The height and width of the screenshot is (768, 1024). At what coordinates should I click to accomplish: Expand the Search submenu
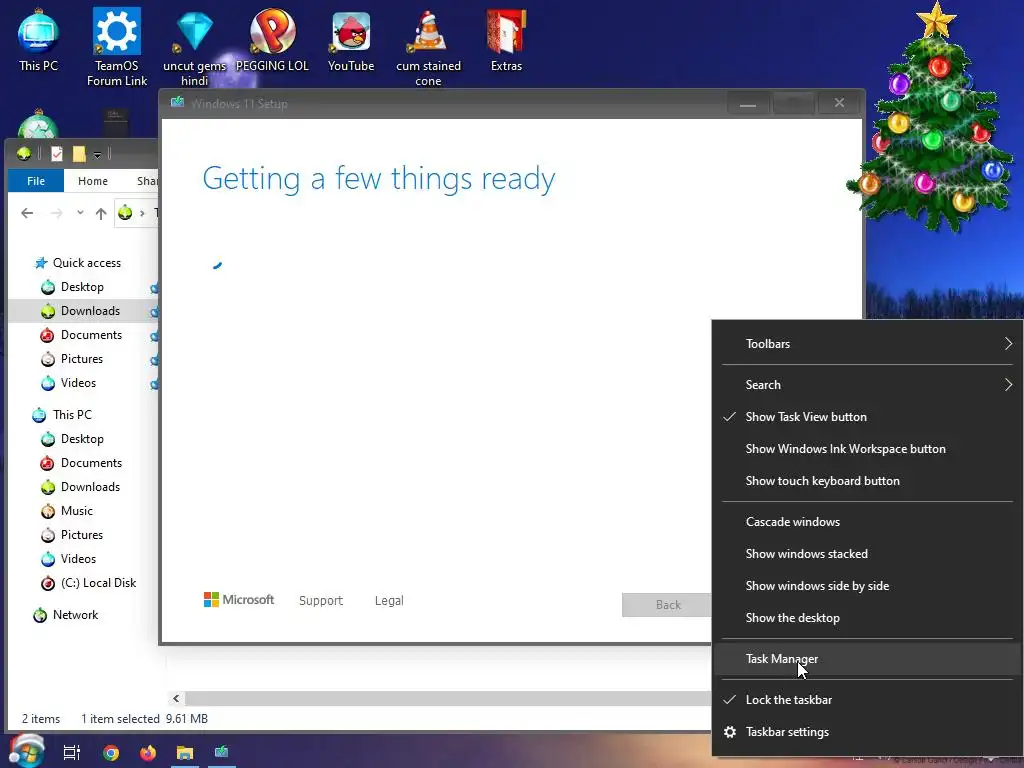(x=868, y=385)
